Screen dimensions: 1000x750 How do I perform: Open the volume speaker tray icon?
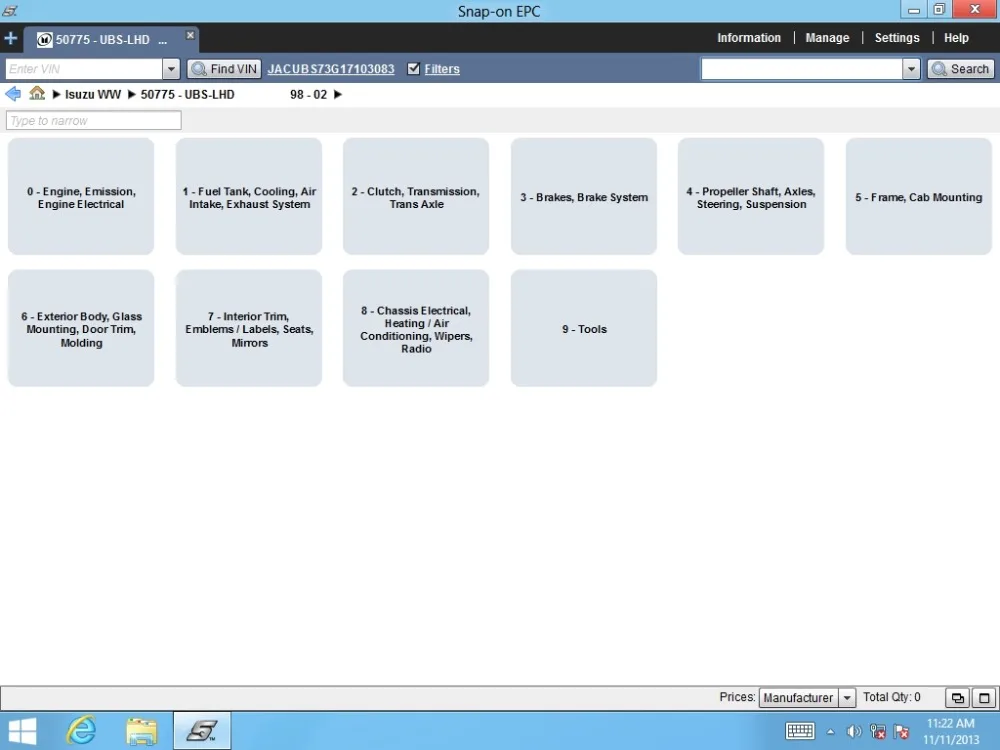(x=853, y=732)
